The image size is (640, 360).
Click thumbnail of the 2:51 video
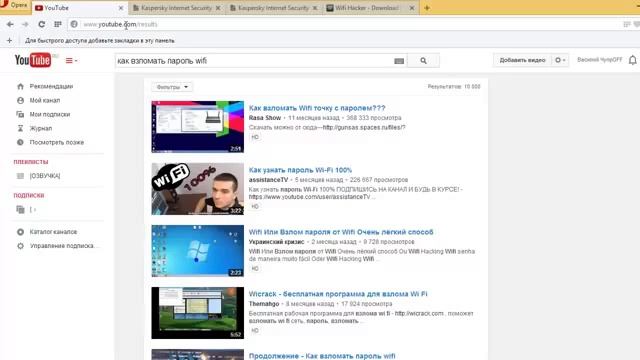198,127
